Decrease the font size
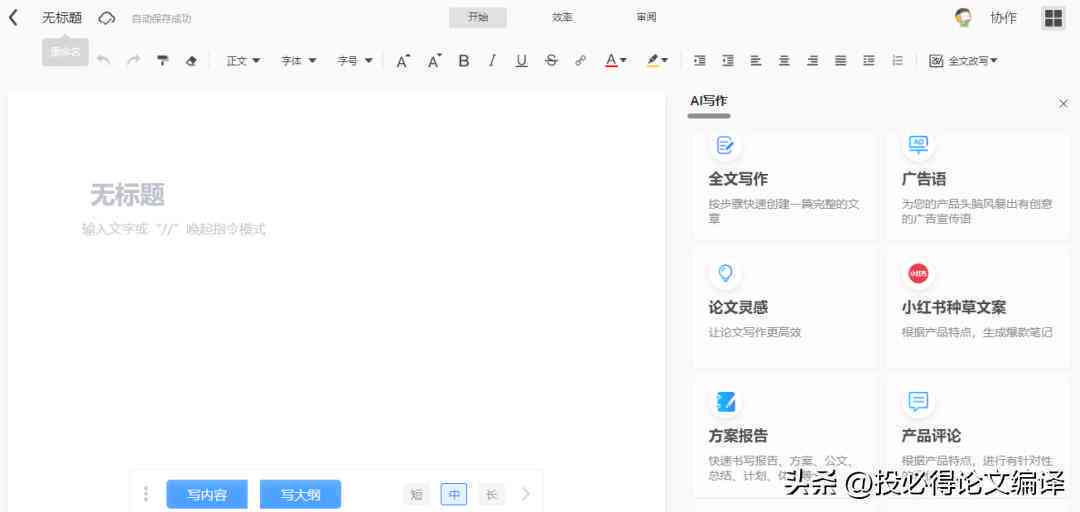The image size is (1080, 512). (x=434, y=61)
